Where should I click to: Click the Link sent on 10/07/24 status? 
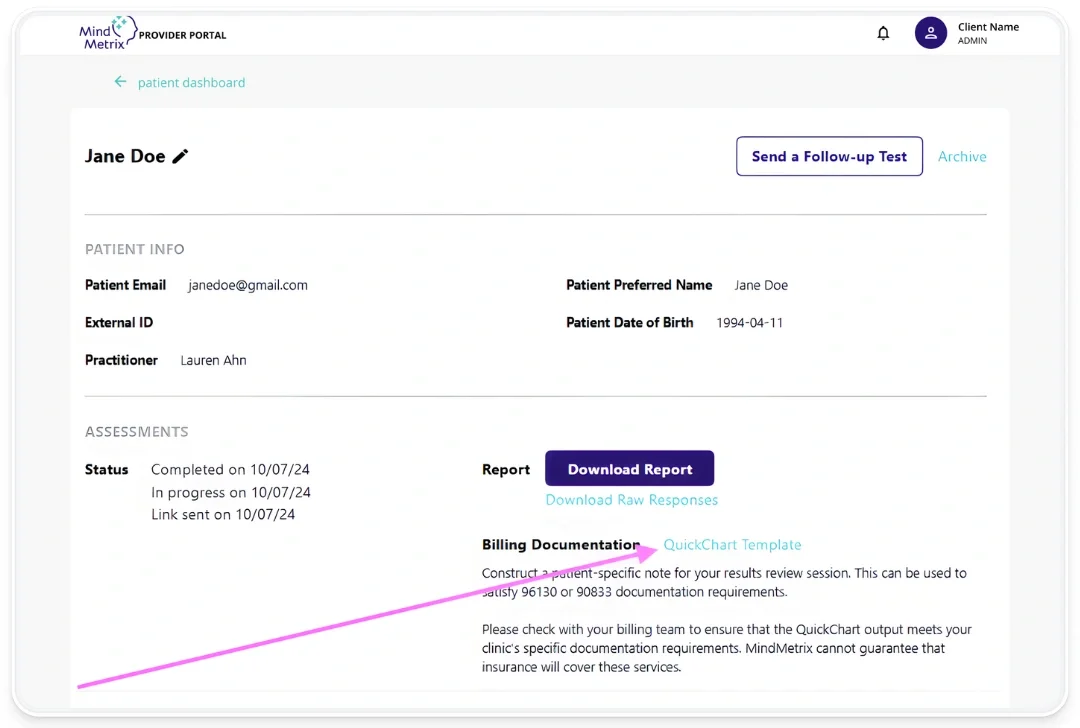click(x=223, y=515)
